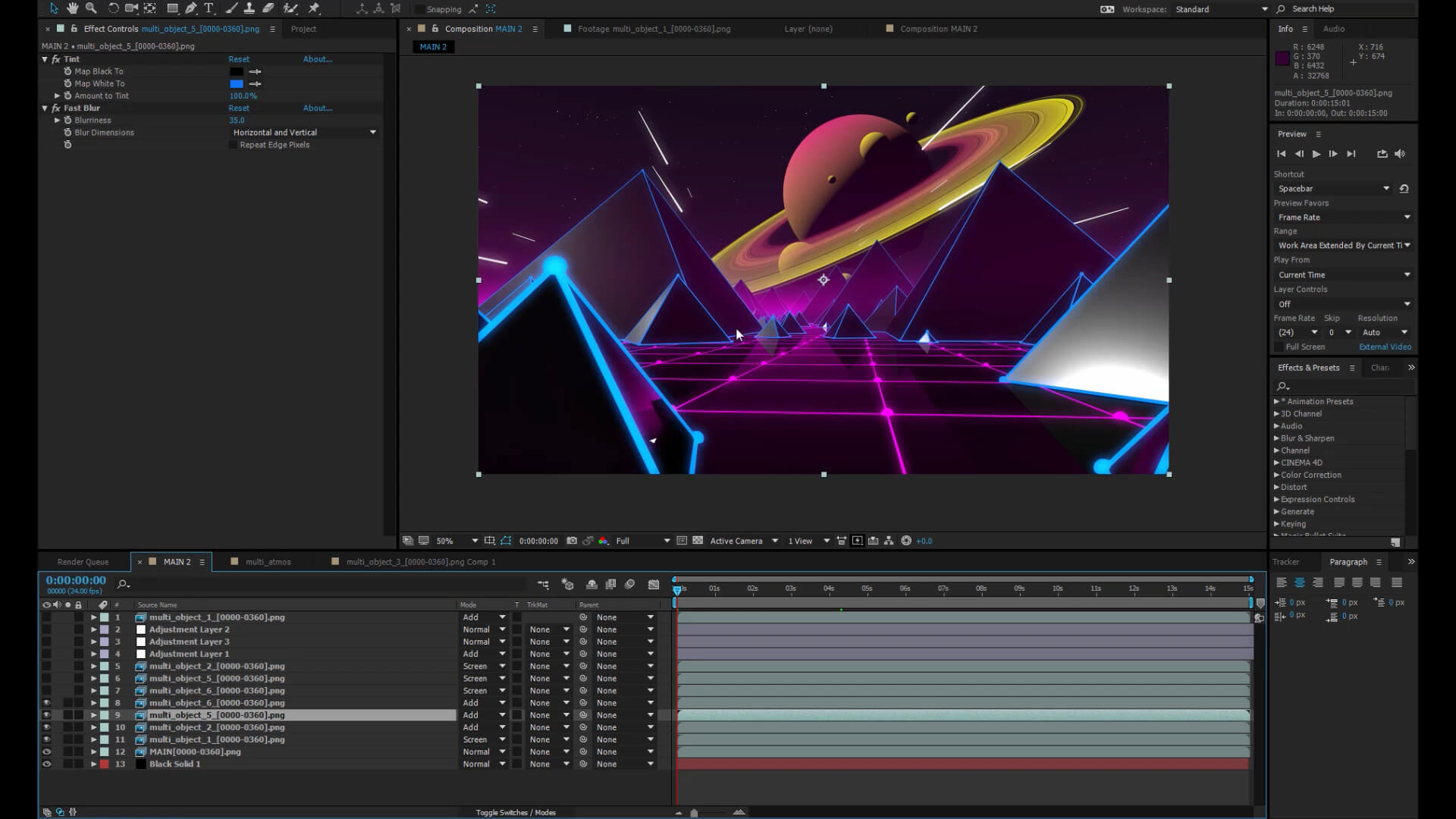Switch to the Project panel tab
Viewport: 1456px width, 819px height.
(x=303, y=29)
